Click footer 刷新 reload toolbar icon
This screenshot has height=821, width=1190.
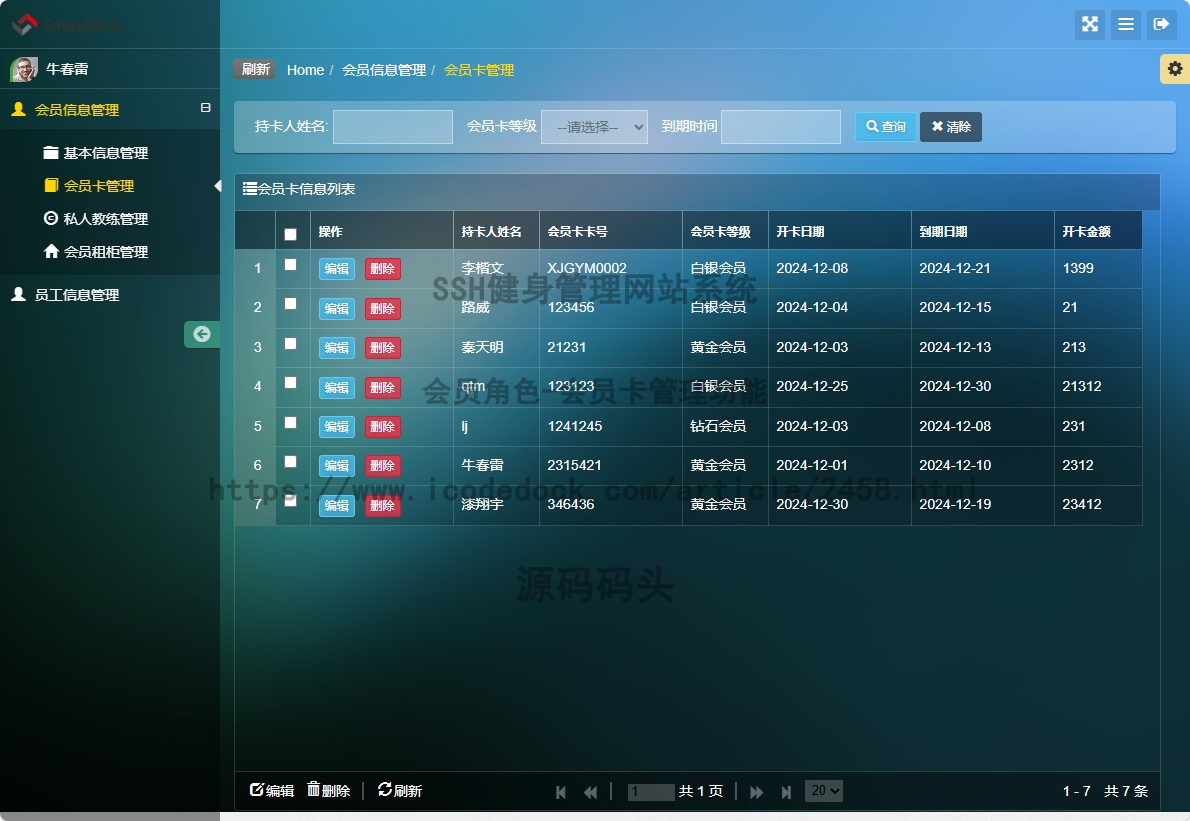pyautogui.click(x=400, y=790)
